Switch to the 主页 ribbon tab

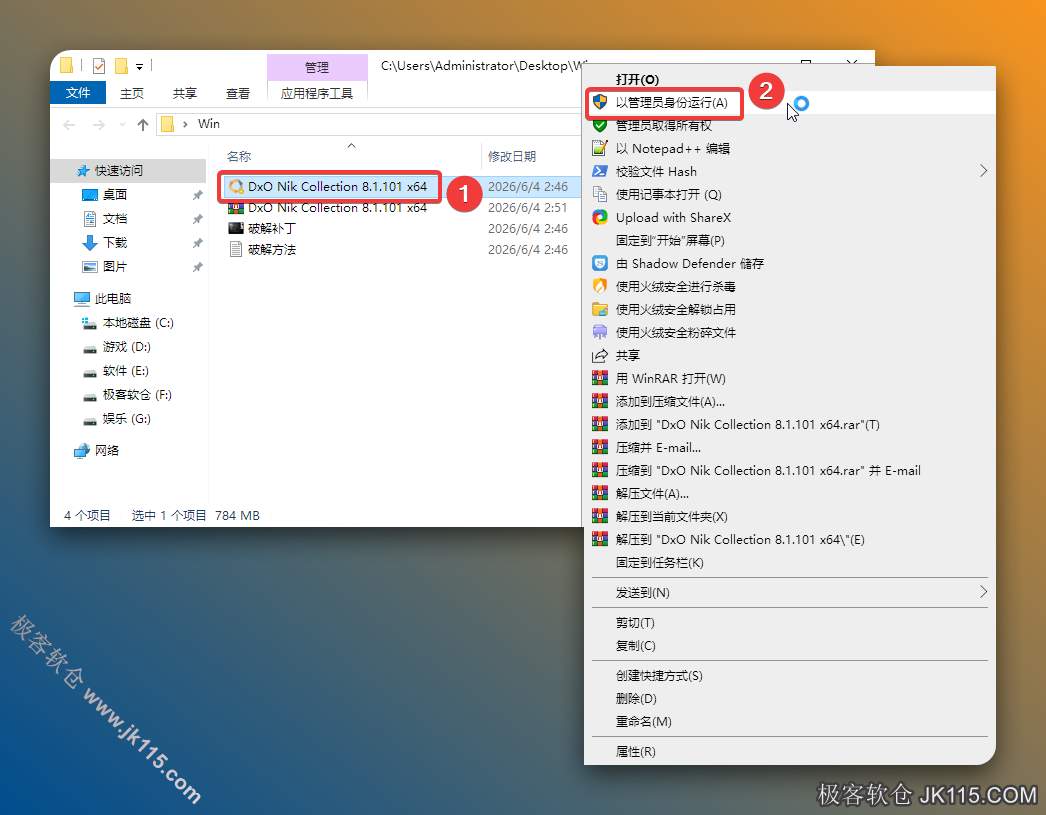[131, 93]
